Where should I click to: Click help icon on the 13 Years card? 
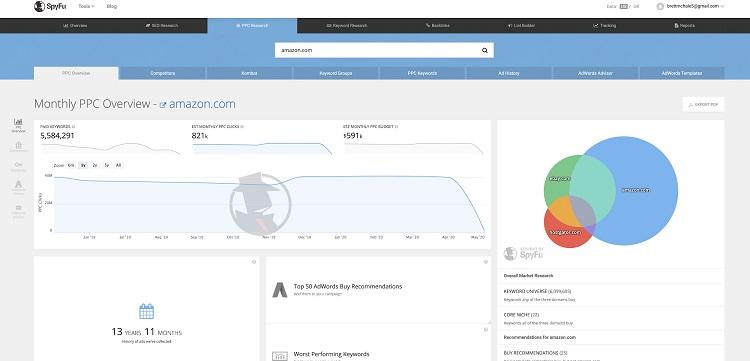[x=254, y=262]
